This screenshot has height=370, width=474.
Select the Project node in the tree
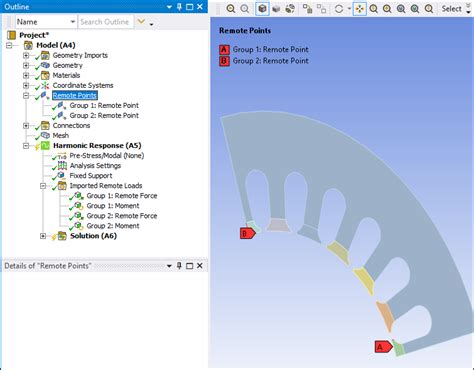[x=34, y=35]
